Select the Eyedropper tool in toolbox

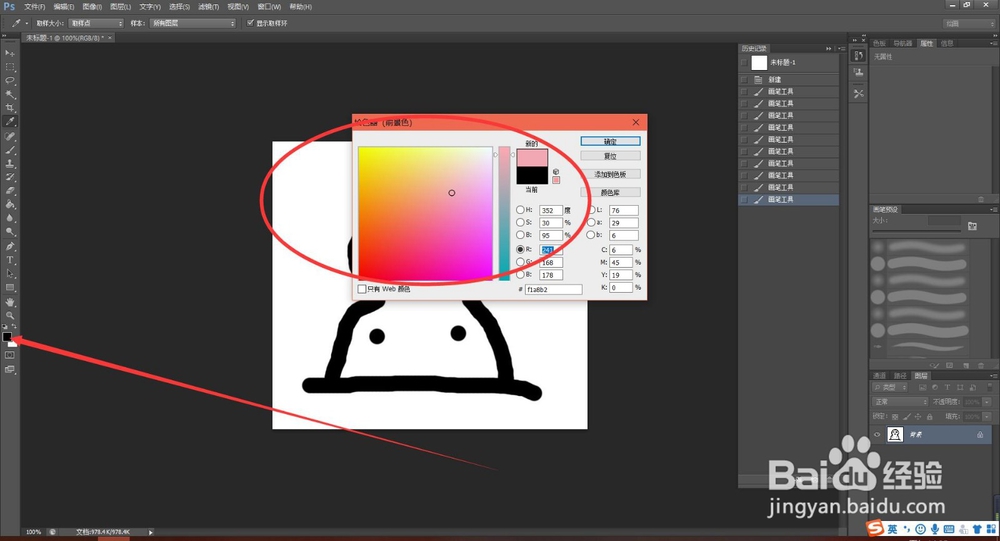tap(10, 122)
